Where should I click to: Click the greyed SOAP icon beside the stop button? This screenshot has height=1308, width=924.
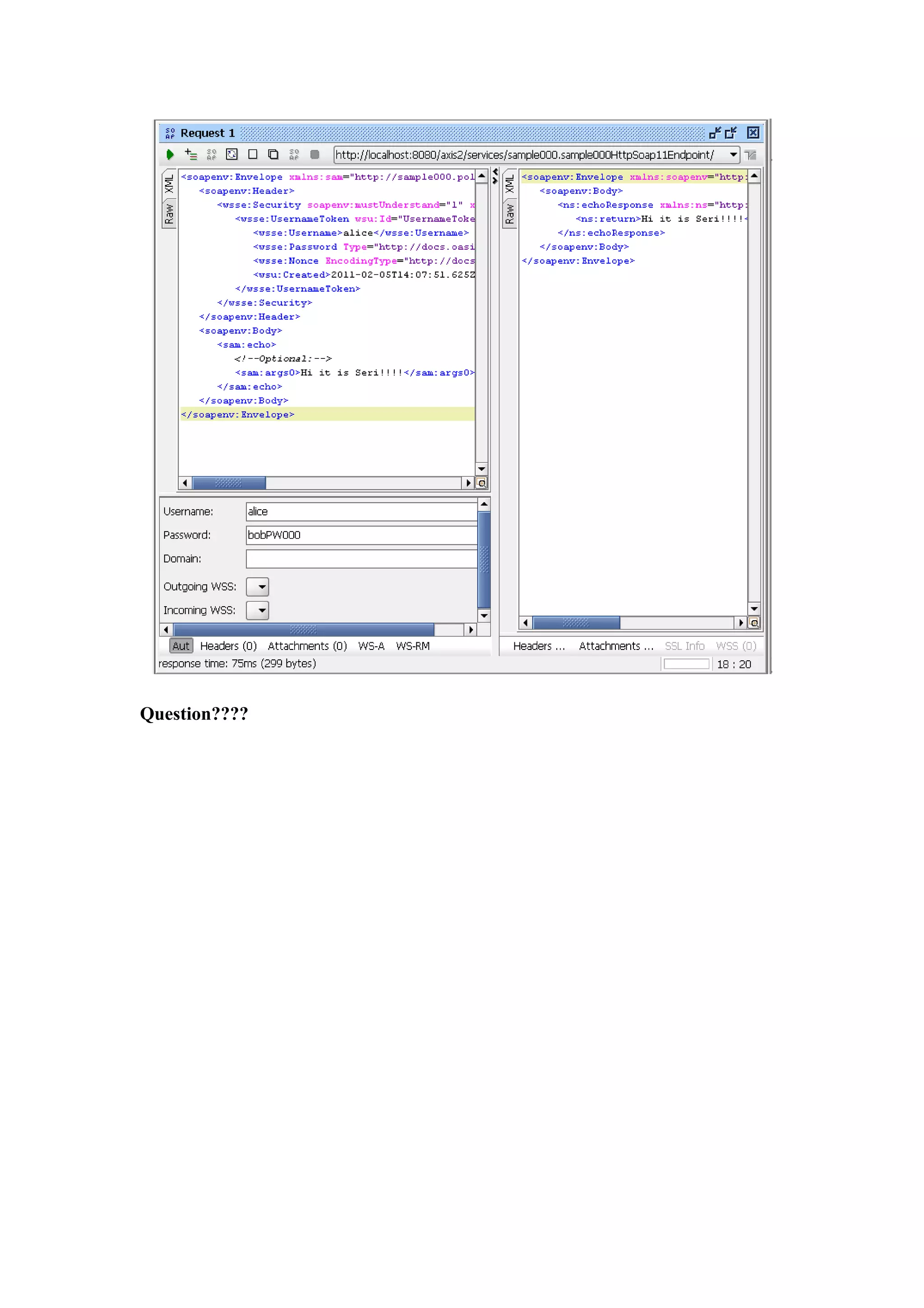(x=294, y=154)
